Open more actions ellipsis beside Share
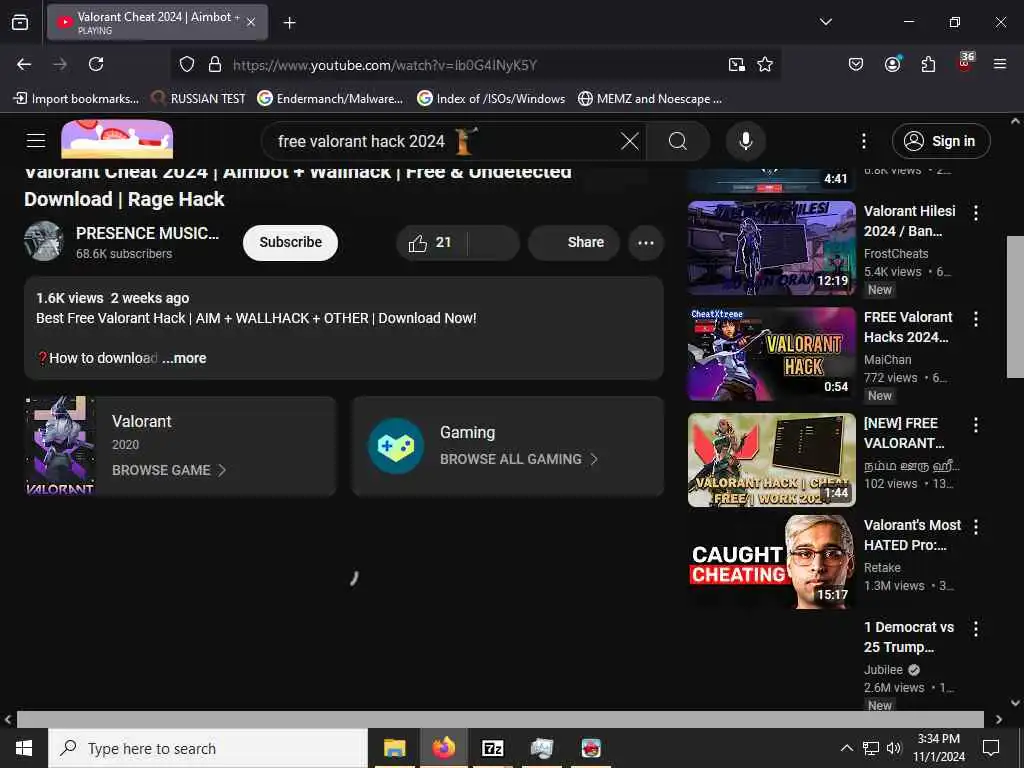 (x=646, y=243)
